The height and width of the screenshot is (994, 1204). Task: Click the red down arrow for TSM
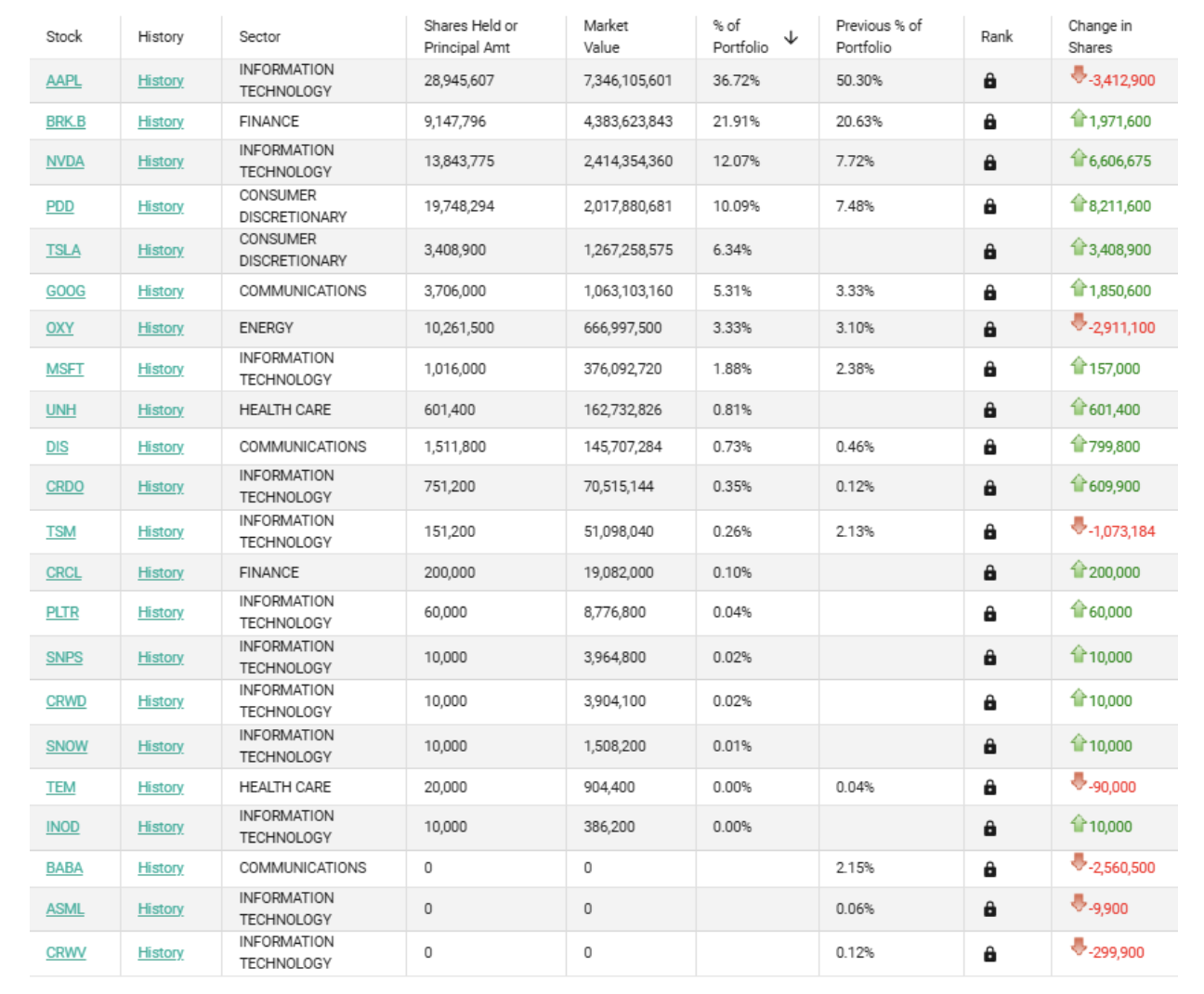pyautogui.click(x=1079, y=526)
